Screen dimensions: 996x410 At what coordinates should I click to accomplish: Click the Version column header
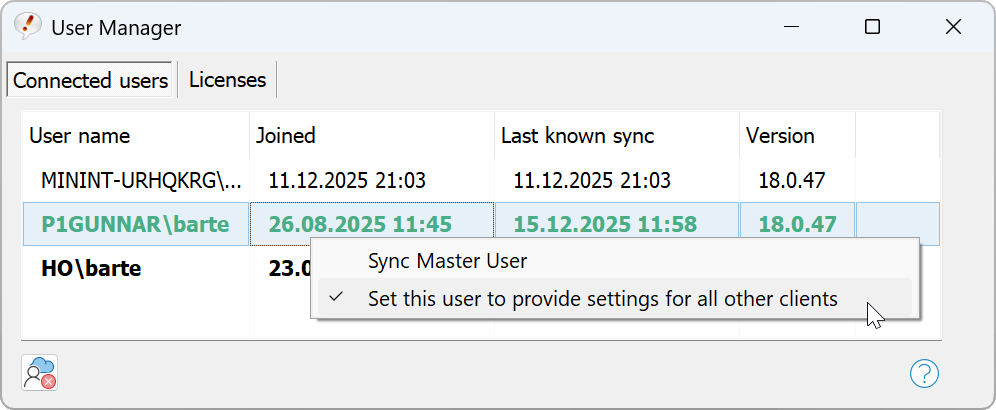pyautogui.click(x=780, y=136)
